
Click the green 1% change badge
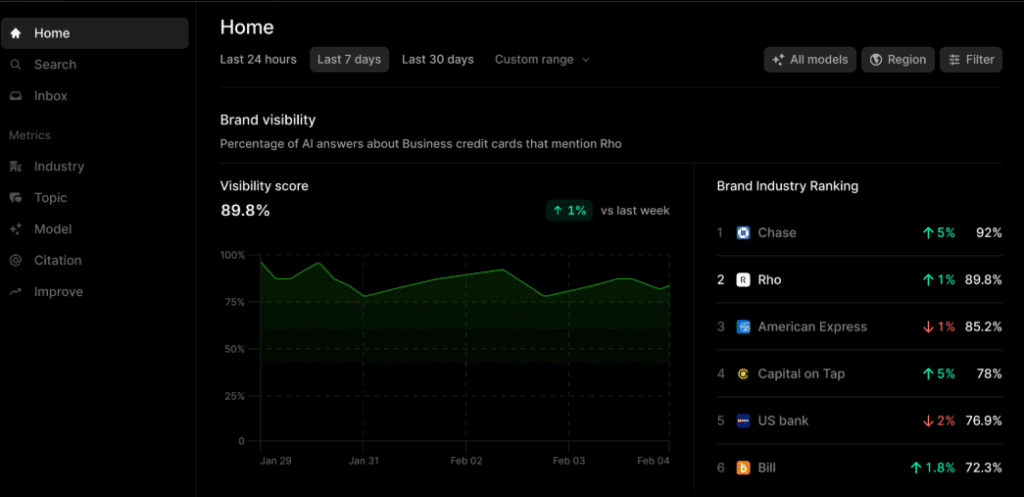click(568, 211)
